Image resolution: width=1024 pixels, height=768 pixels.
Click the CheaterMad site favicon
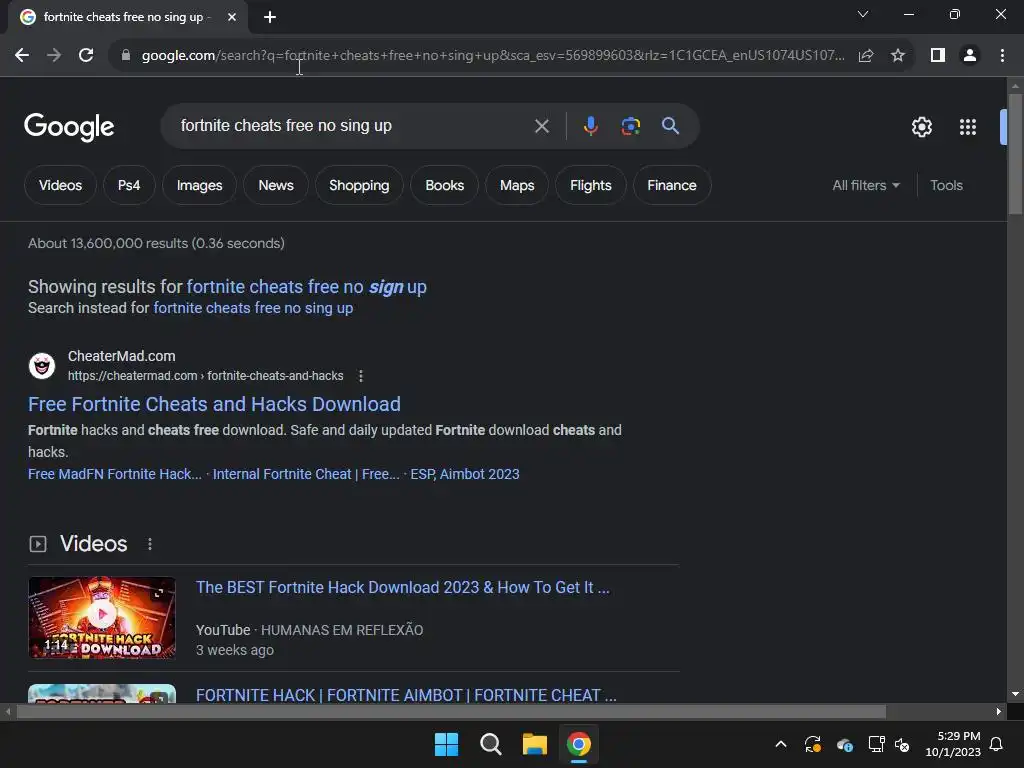[42, 366]
